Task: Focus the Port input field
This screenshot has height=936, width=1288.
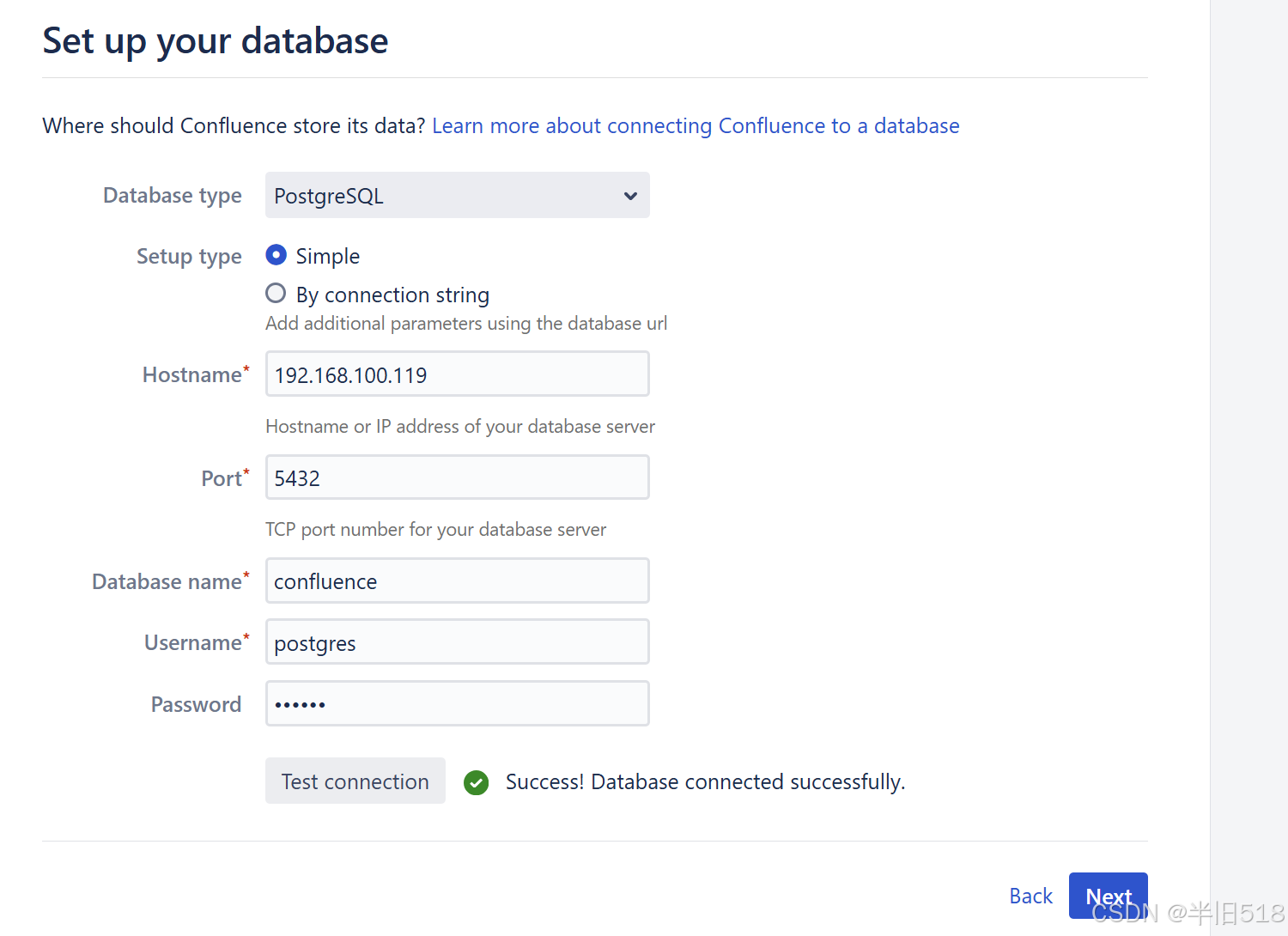Action: [457, 477]
